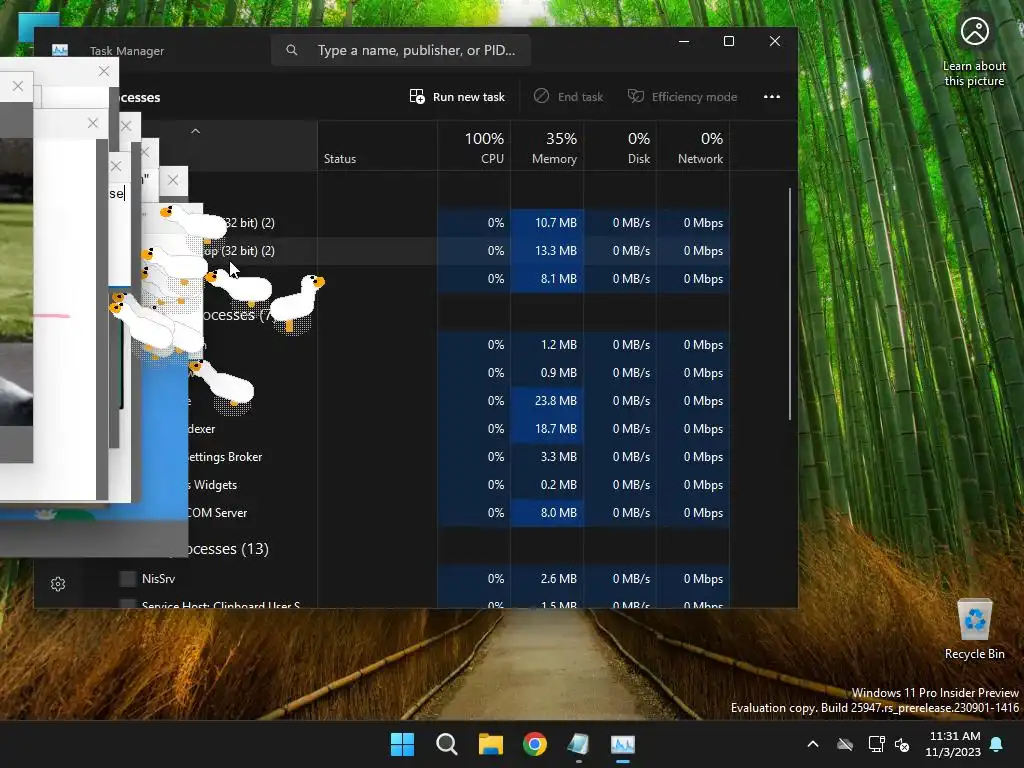Image resolution: width=1024 pixels, height=768 pixels.
Task: Select the 8.1 MB memory cell
Action: 547,279
